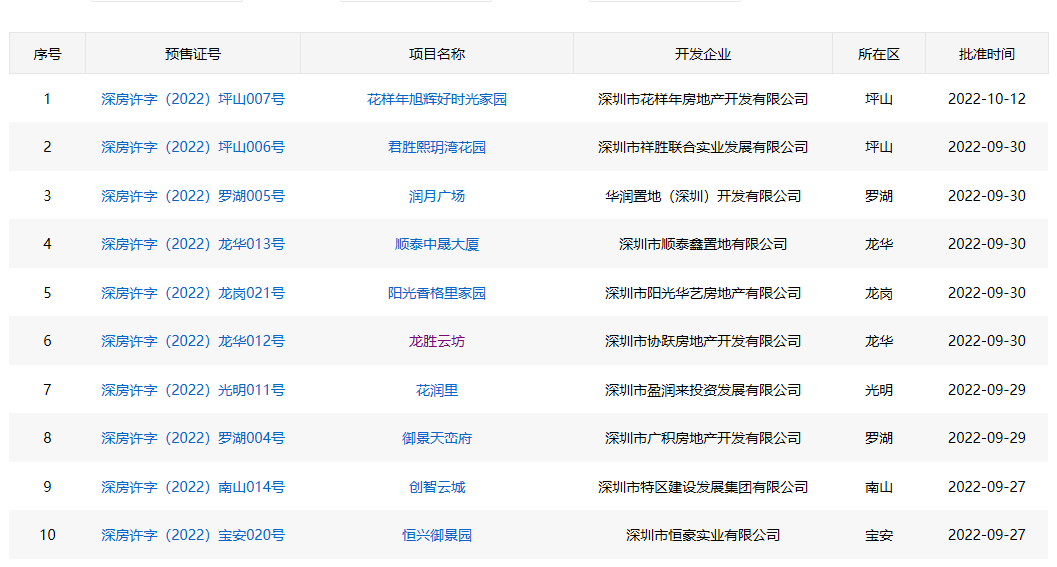This screenshot has height=567, width=1057.
Task: Click the 预售证号 column header
Action: pyautogui.click(x=193, y=54)
